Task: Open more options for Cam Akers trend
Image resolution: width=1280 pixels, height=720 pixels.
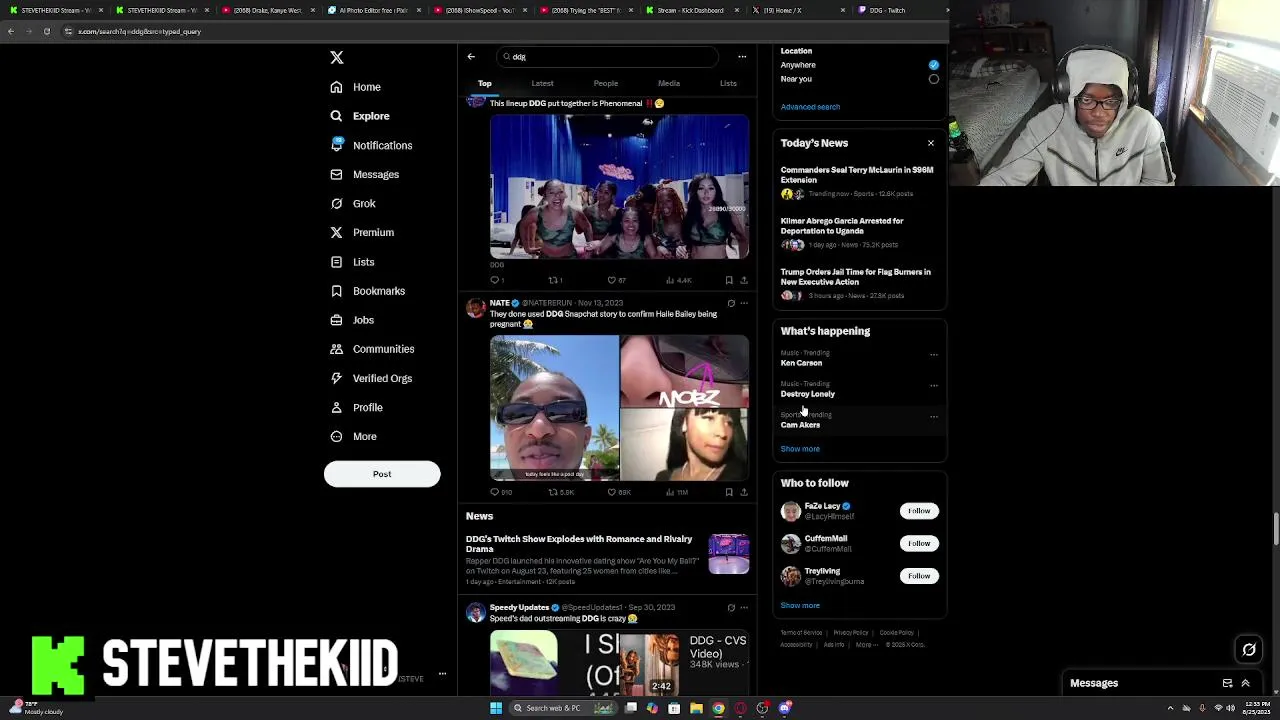Action: tap(934, 416)
